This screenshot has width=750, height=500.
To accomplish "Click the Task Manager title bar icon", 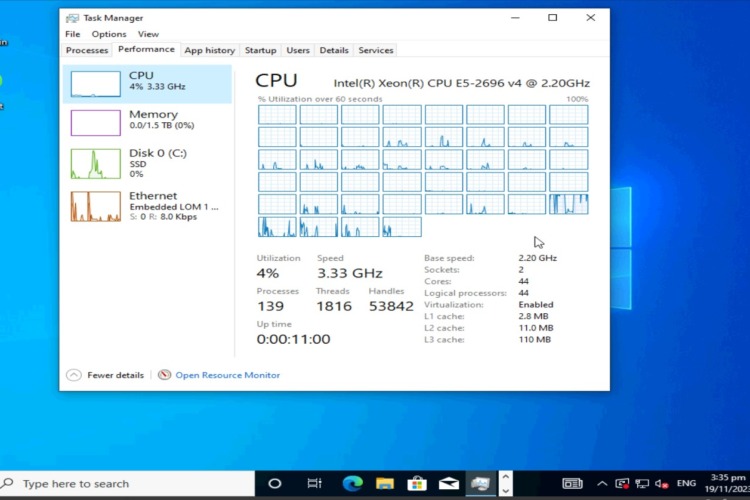I will 72,18.
